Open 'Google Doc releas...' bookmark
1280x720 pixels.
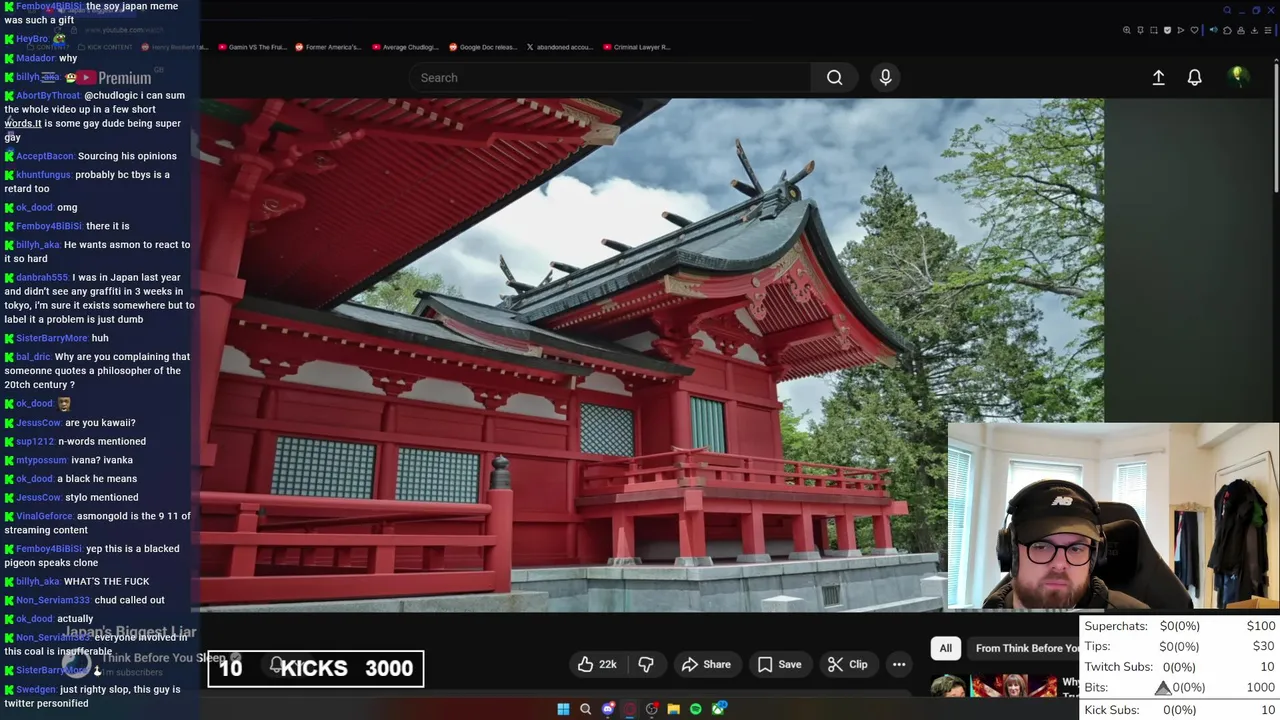pos(482,47)
